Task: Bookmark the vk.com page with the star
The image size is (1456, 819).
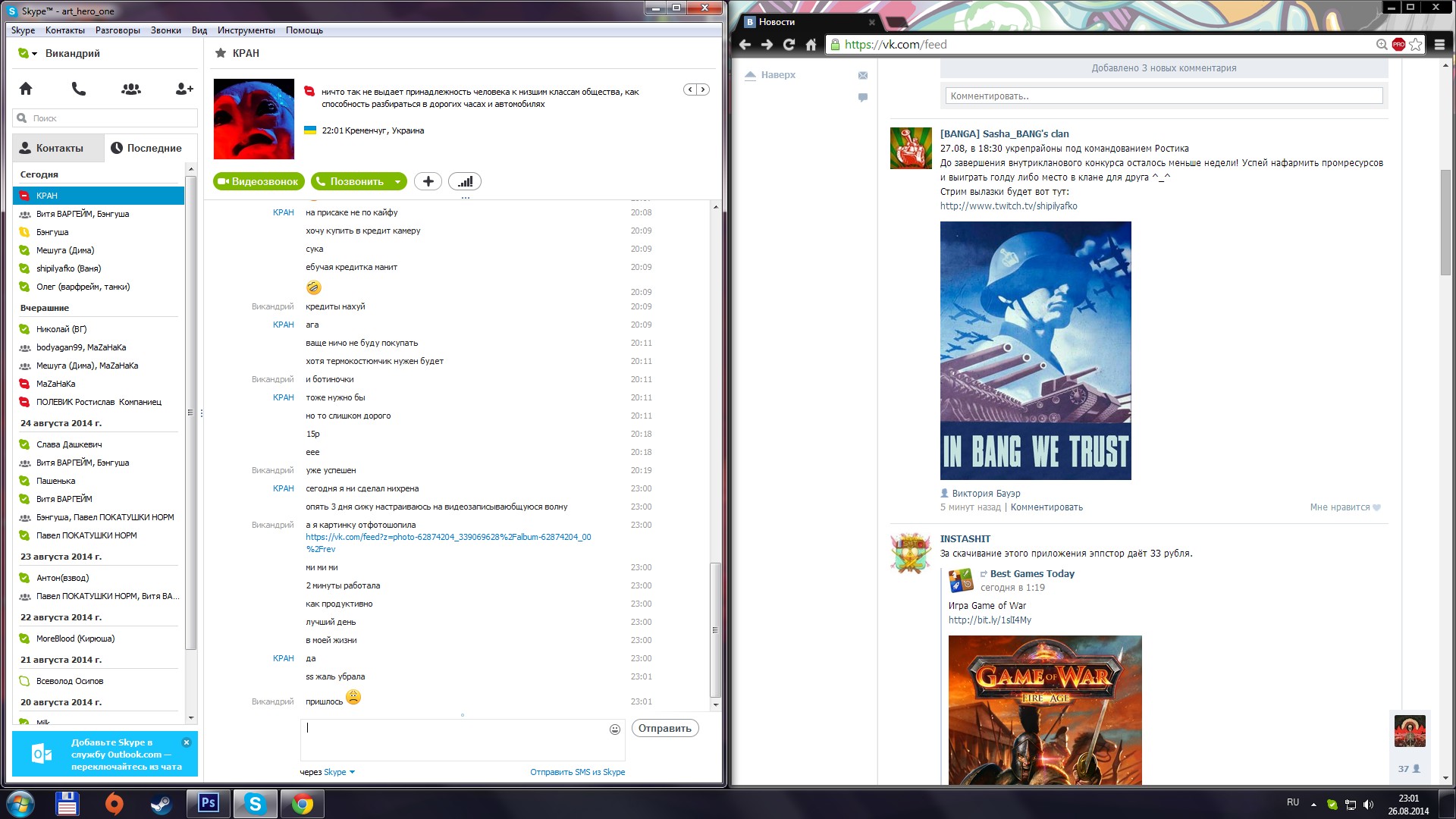Action: click(1415, 45)
